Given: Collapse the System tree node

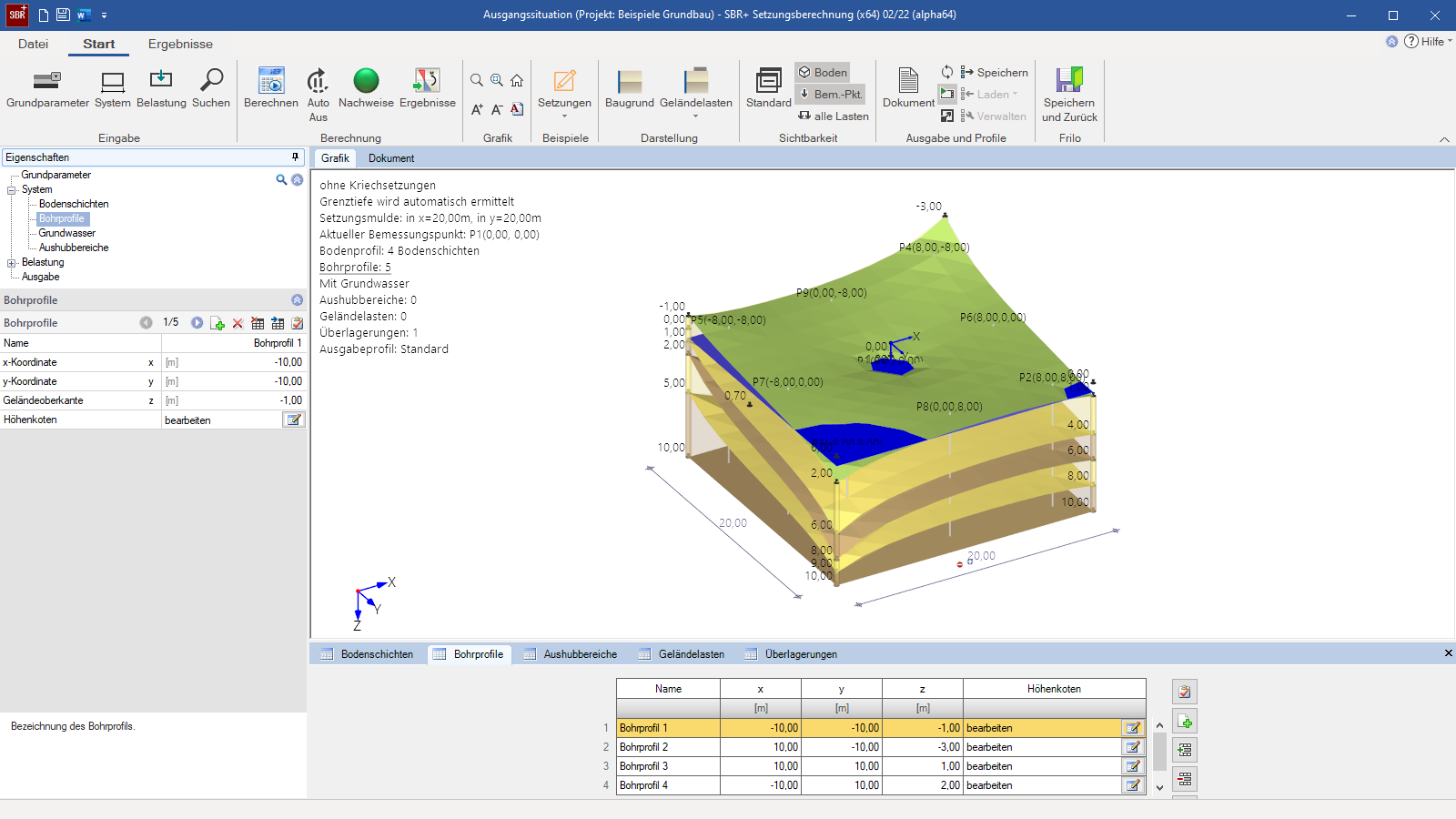Looking at the screenshot, I should pyautogui.click(x=12, y=190).
